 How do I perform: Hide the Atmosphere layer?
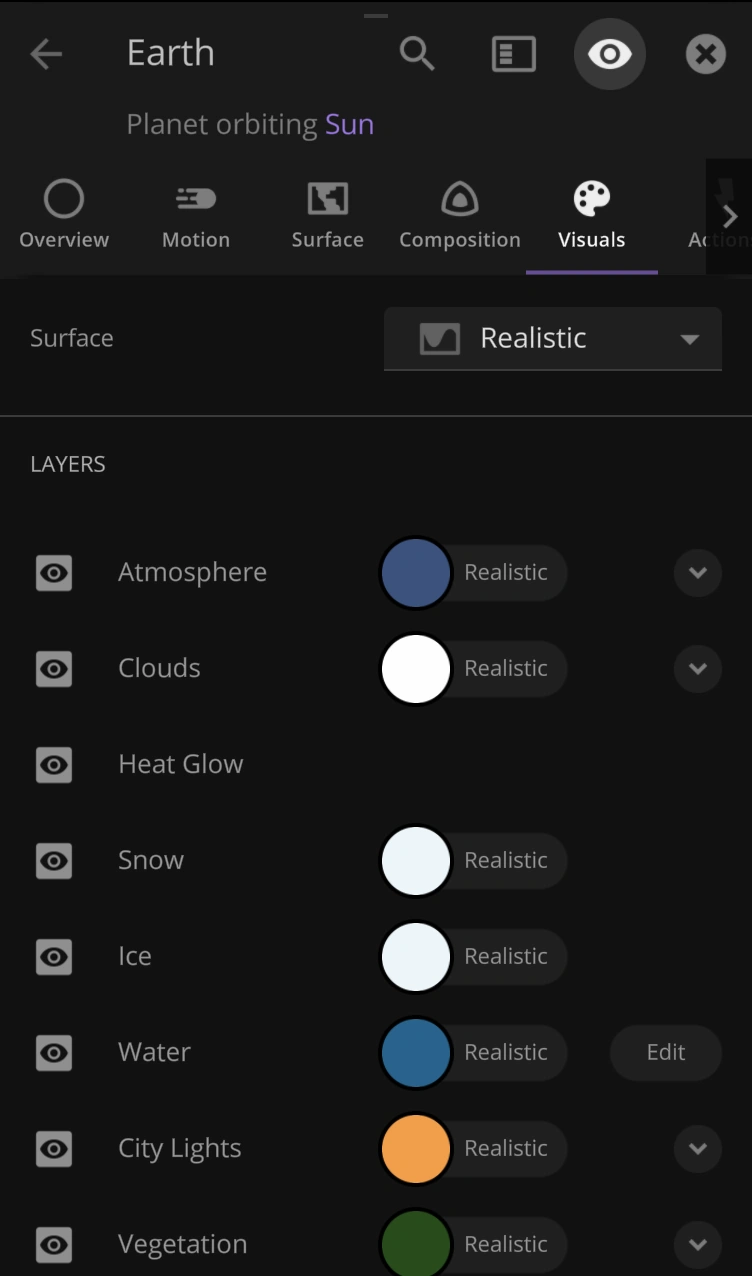click(x=54, y=573)
